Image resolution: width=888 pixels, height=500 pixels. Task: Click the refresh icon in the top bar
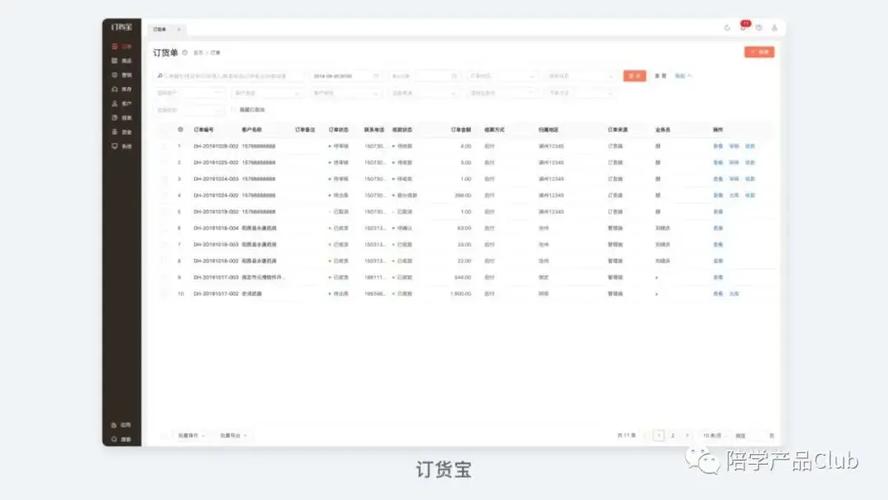[x=727, y=28]
